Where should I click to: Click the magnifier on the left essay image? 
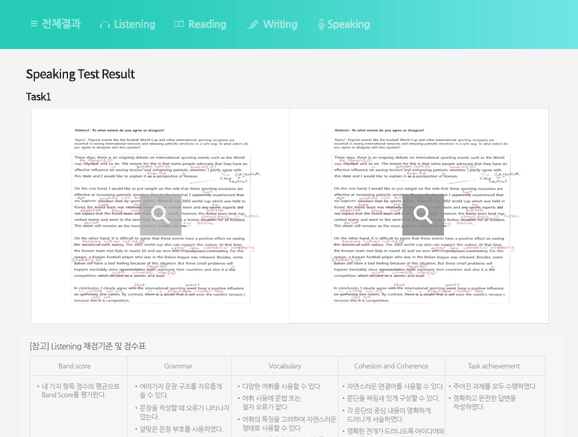(x=161, y=215)
